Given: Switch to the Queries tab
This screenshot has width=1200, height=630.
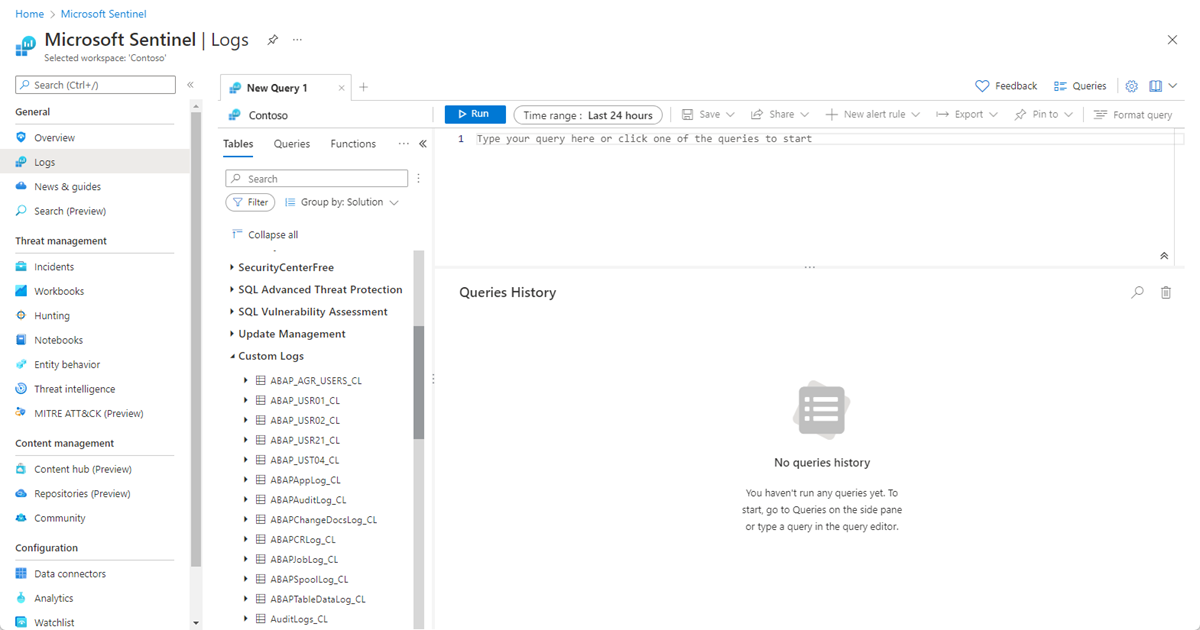Looking at the screenshot, I should click(x=292, y=144).
